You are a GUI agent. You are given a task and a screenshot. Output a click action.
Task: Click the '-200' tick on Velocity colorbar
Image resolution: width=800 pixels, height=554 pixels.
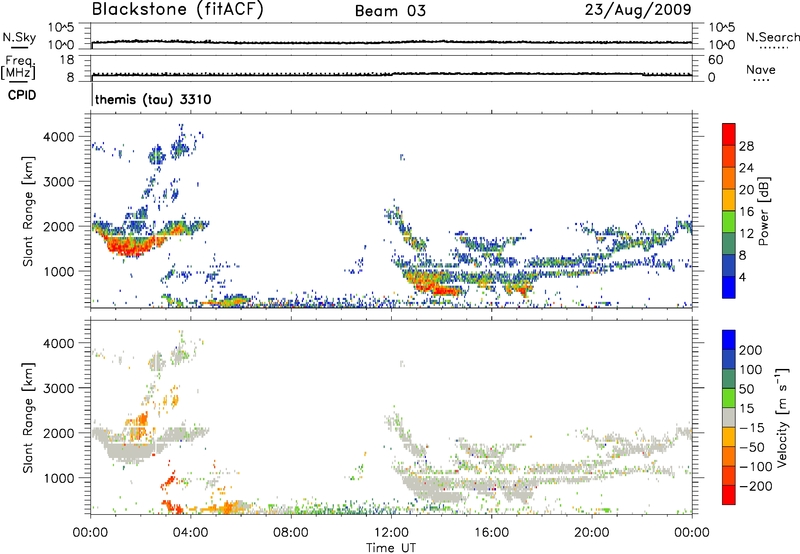point(756,486)
